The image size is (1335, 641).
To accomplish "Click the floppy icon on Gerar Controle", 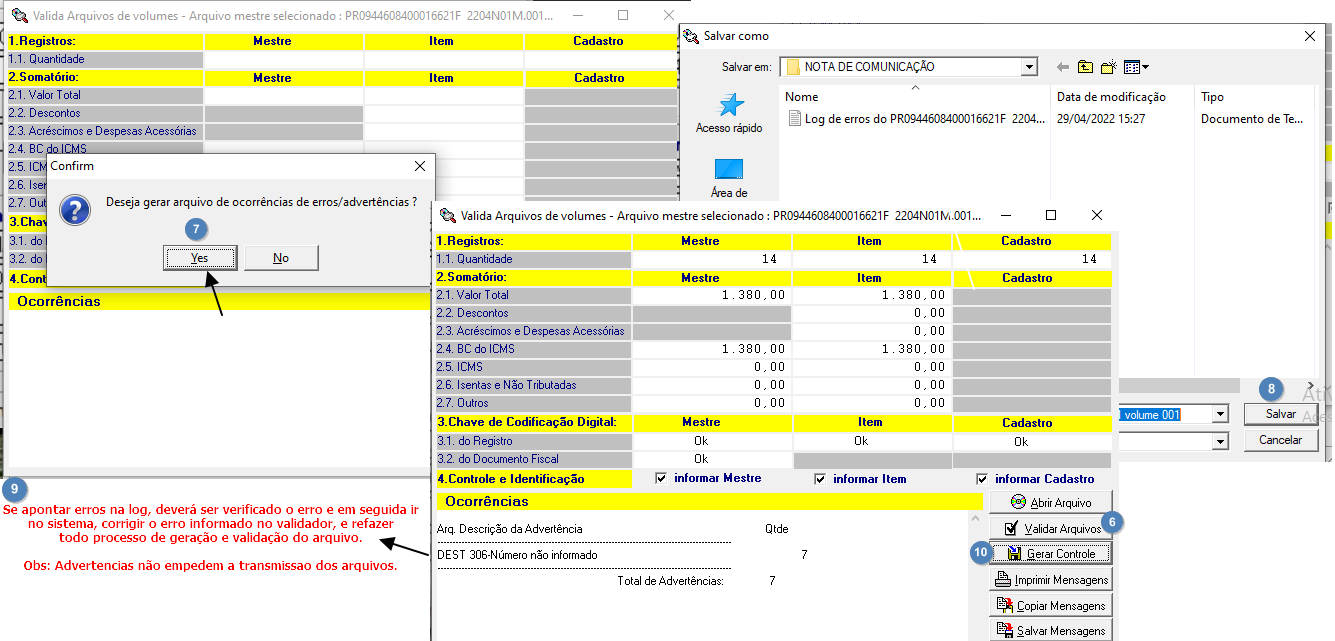I will tap(1014, 554).
